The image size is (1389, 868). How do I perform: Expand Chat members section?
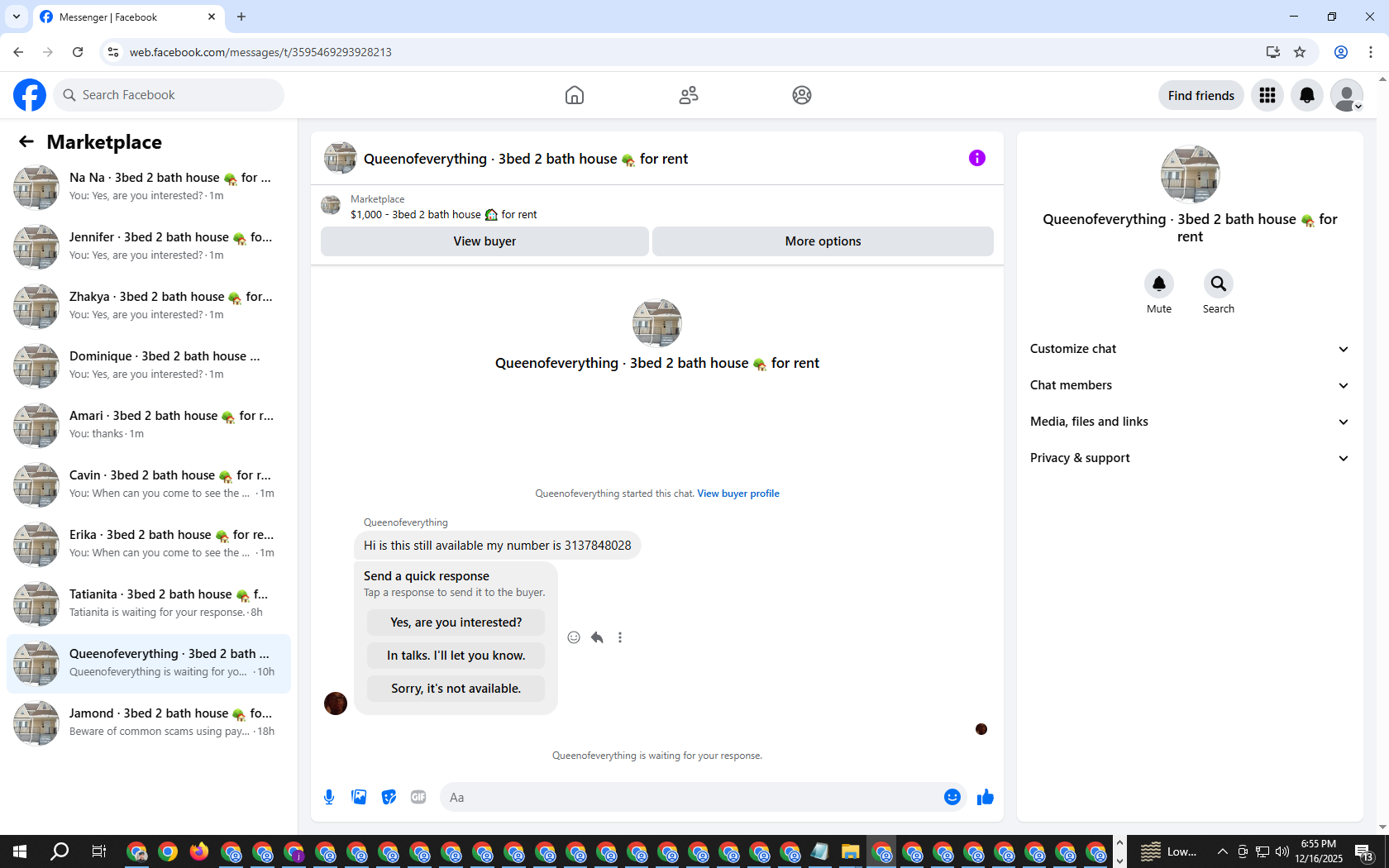coord(1190,385)
